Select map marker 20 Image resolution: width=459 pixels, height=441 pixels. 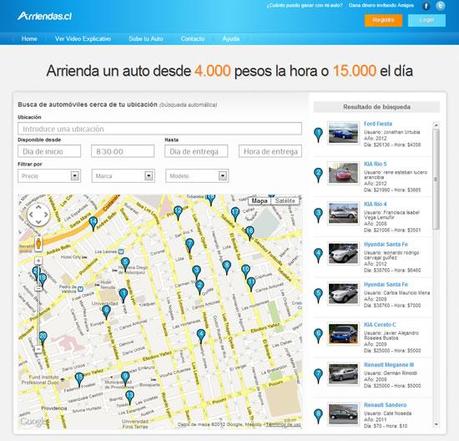pos(43,338)
